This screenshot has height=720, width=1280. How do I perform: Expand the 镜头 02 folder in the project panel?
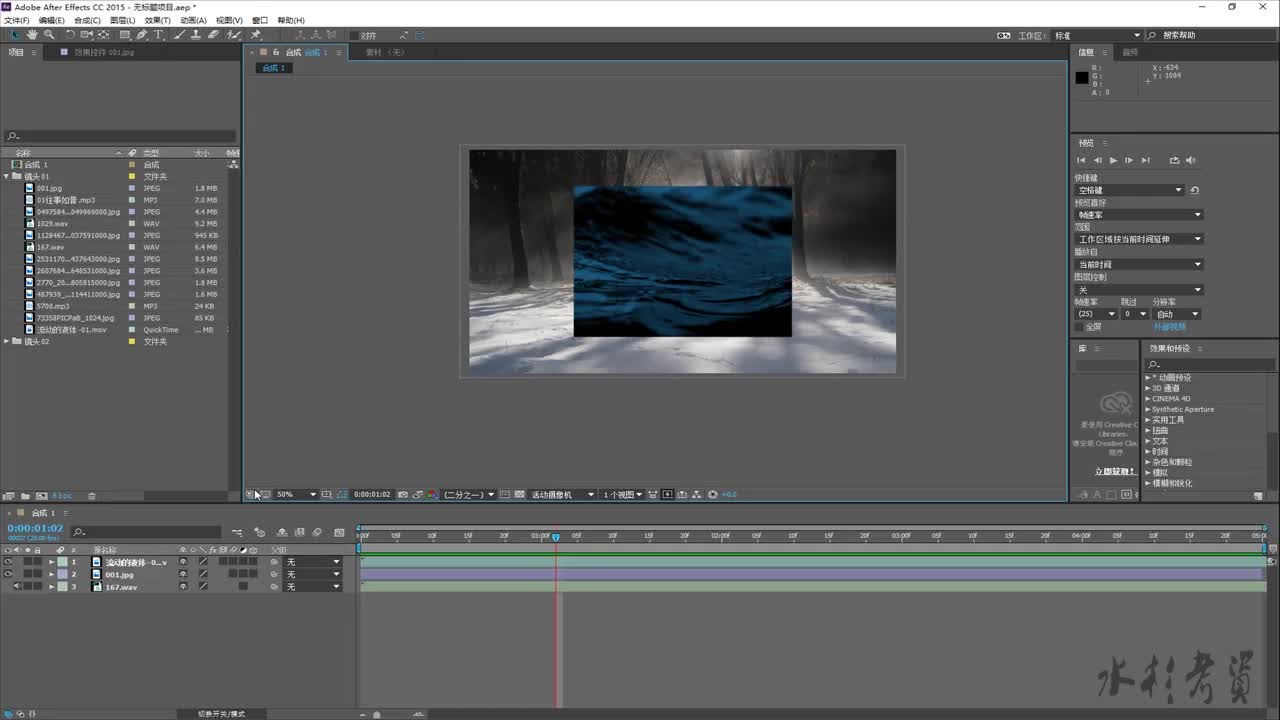pyautogui.click(x=7, y=341)
